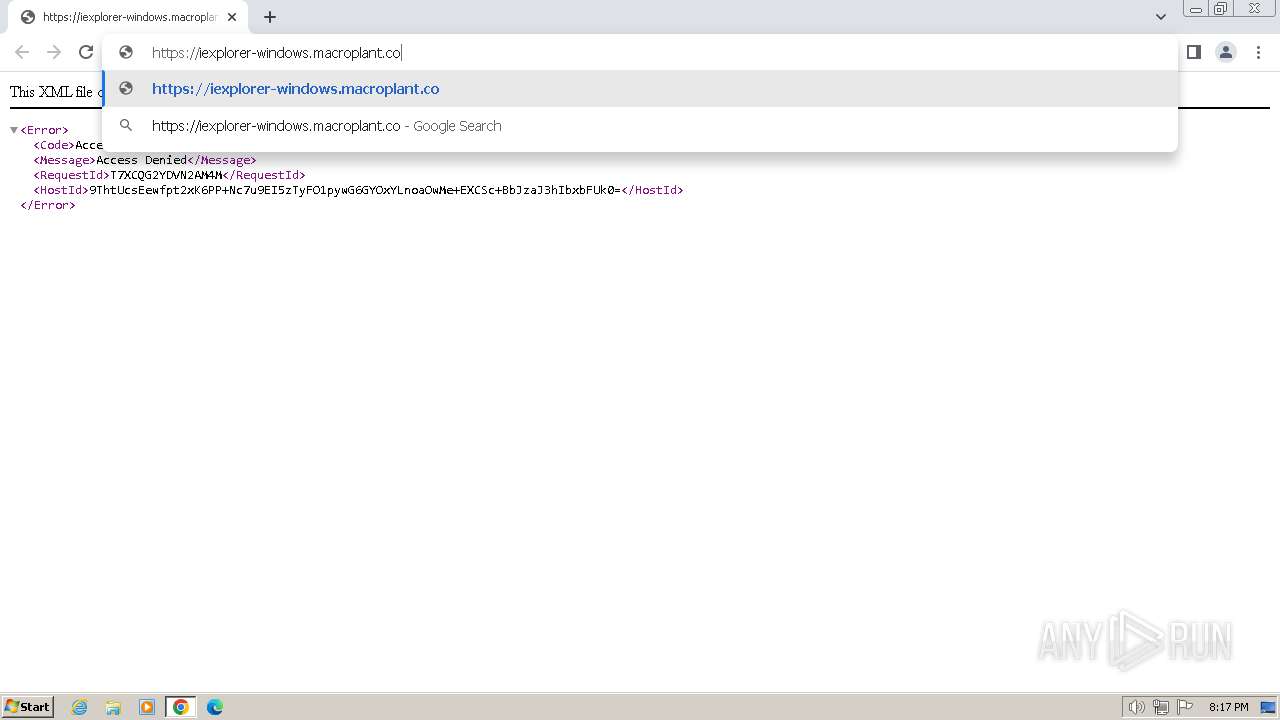
Task: Click the Access Denied message text
Action: pyautogui.click(x=141, y=160)
